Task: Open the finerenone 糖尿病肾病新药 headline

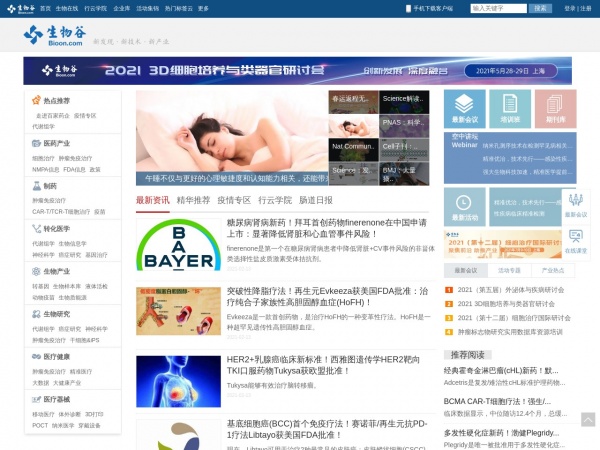Action: click(326, 228)
